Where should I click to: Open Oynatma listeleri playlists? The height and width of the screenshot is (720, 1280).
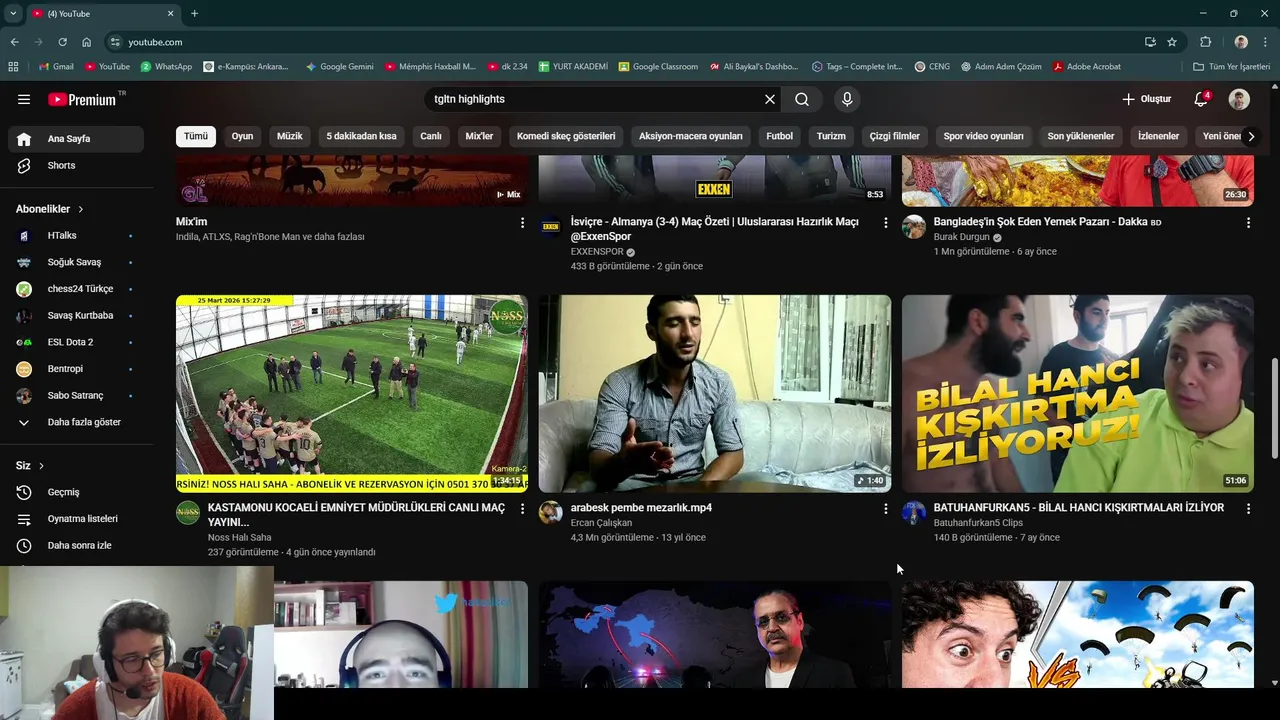click(x=76, y=519)
